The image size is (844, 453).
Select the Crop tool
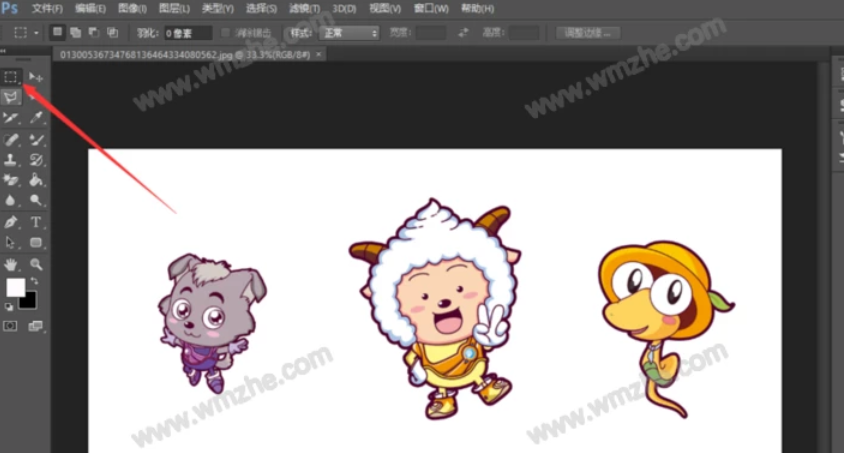pyautogui.click(x=11, y=118)
